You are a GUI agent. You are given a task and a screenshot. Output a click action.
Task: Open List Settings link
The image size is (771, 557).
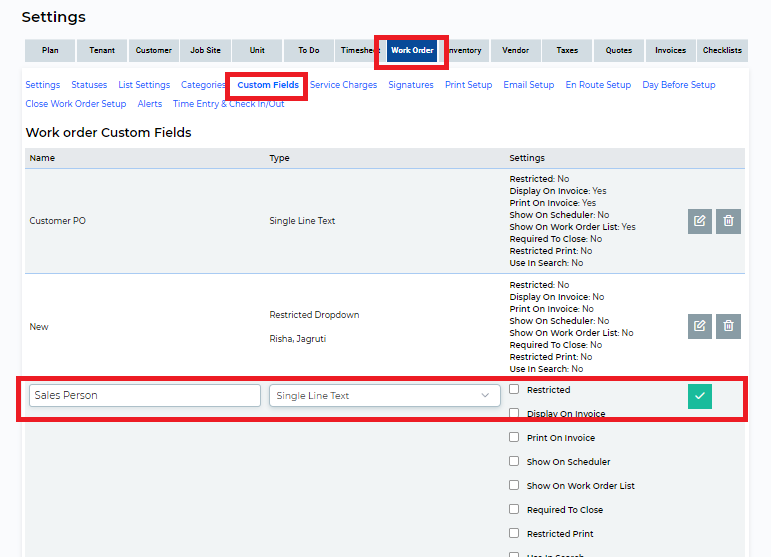[x=144, y=85]
